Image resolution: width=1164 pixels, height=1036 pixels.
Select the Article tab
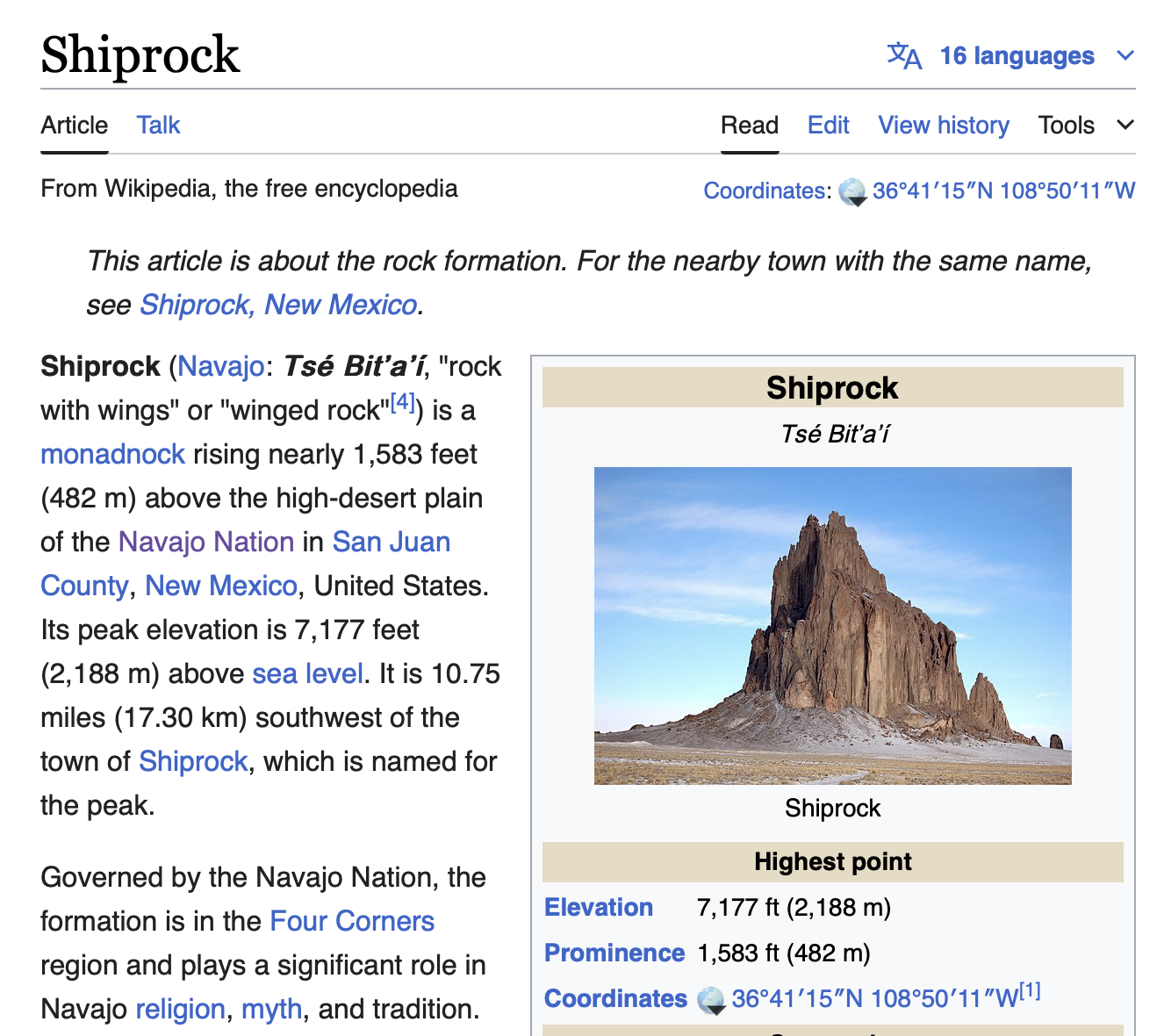(x=75, y=126)
